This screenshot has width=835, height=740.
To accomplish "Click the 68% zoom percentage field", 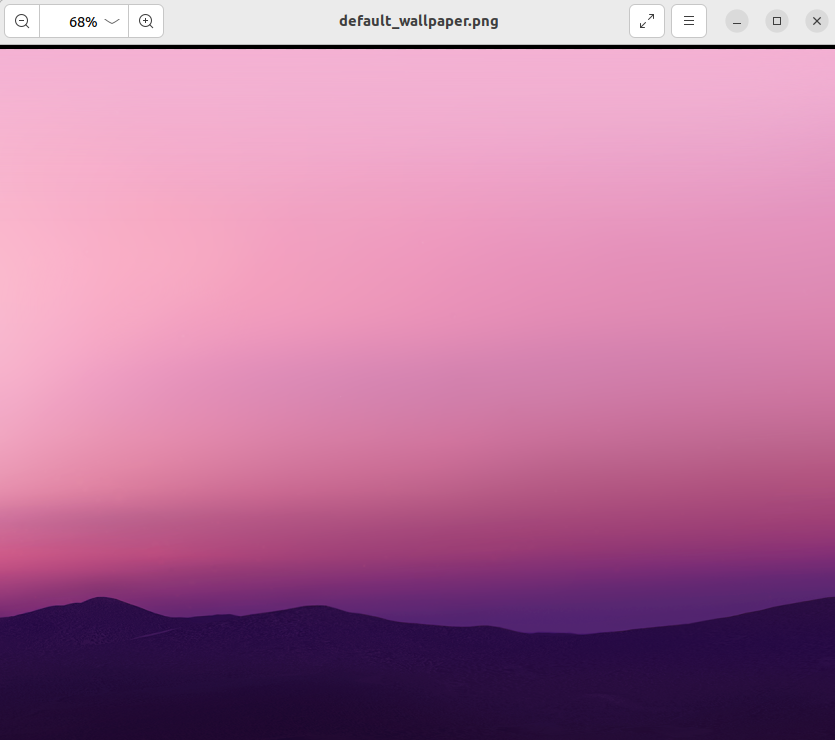I will [x=82, y=21].
